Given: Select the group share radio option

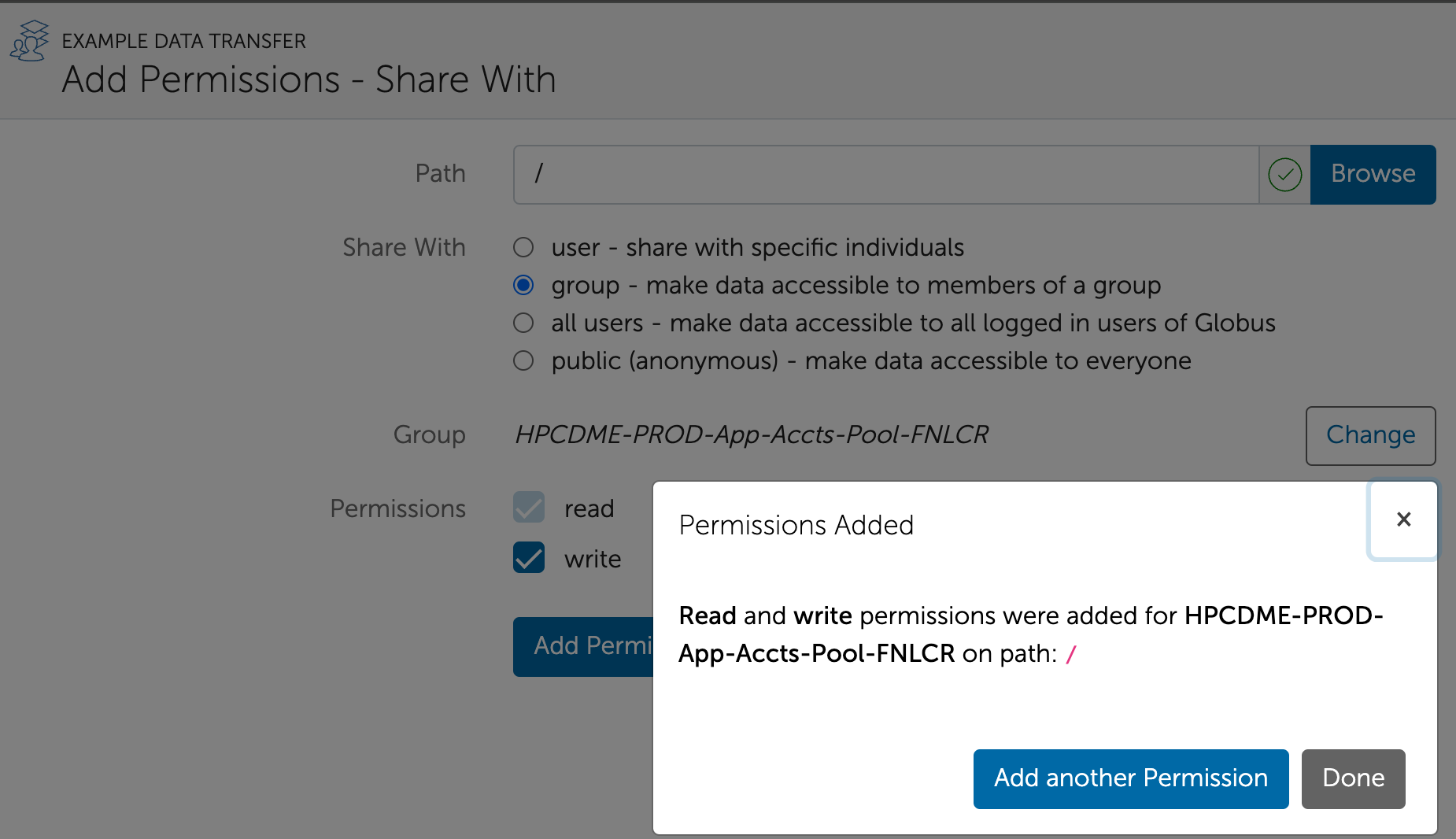Looking at the screenshot, I should click(x=523, y=285).
